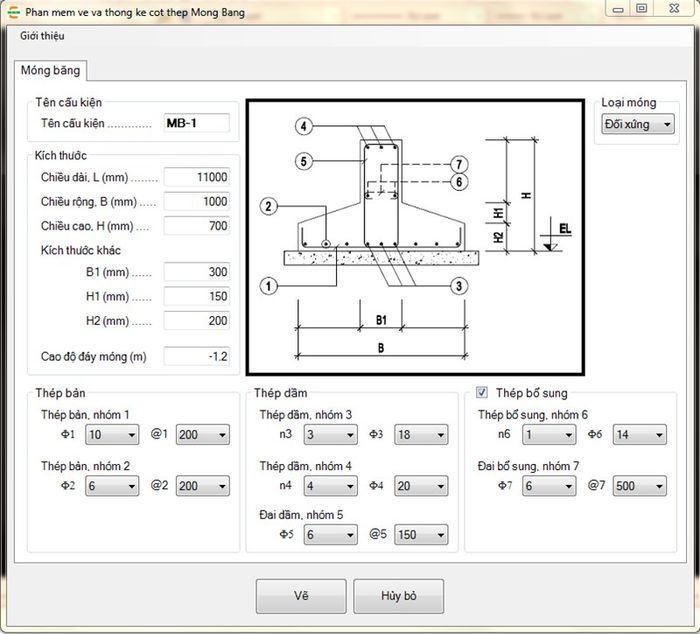Open the @7 spacing dropdown
This screenshot has height=634, width=700.
(x=640, y=486)
